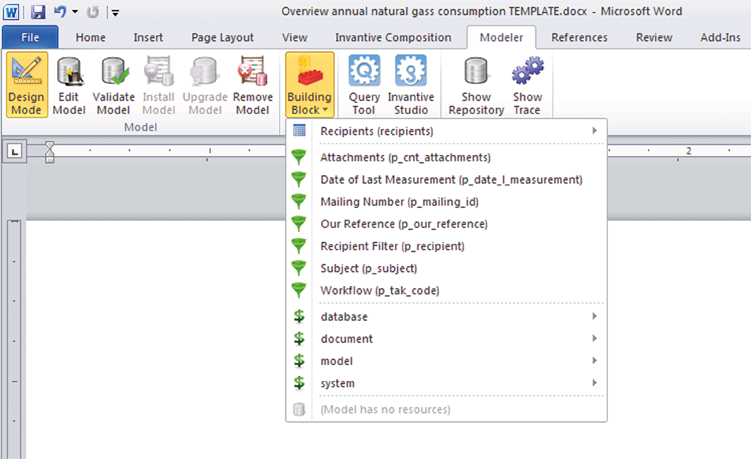751x459 pixels.
Task: Click the tab stop selector on ruler corner
Action: pos(15,152)
